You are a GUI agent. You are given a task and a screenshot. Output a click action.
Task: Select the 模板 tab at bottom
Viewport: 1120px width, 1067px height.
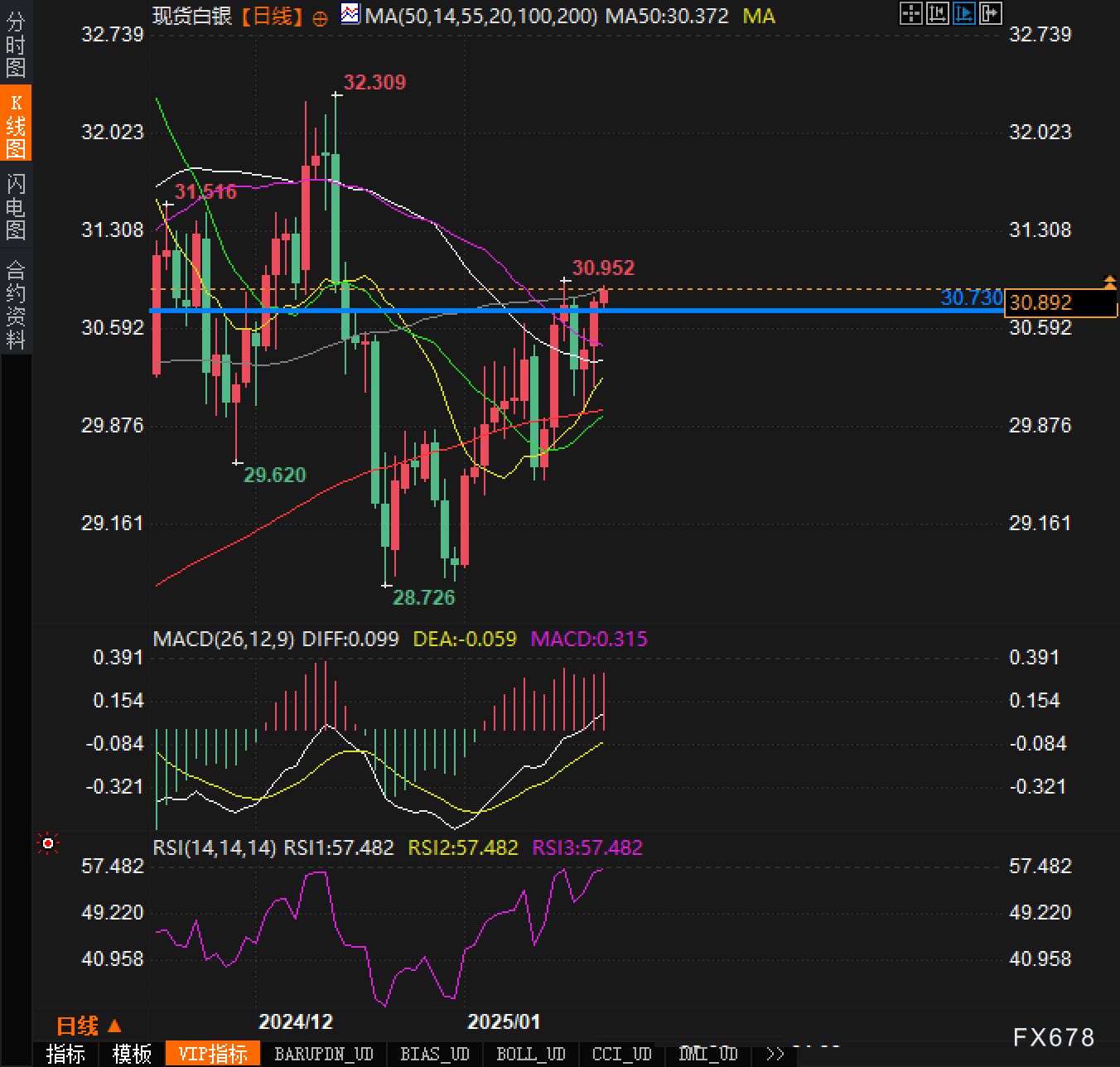click(x=132, y=1054)
